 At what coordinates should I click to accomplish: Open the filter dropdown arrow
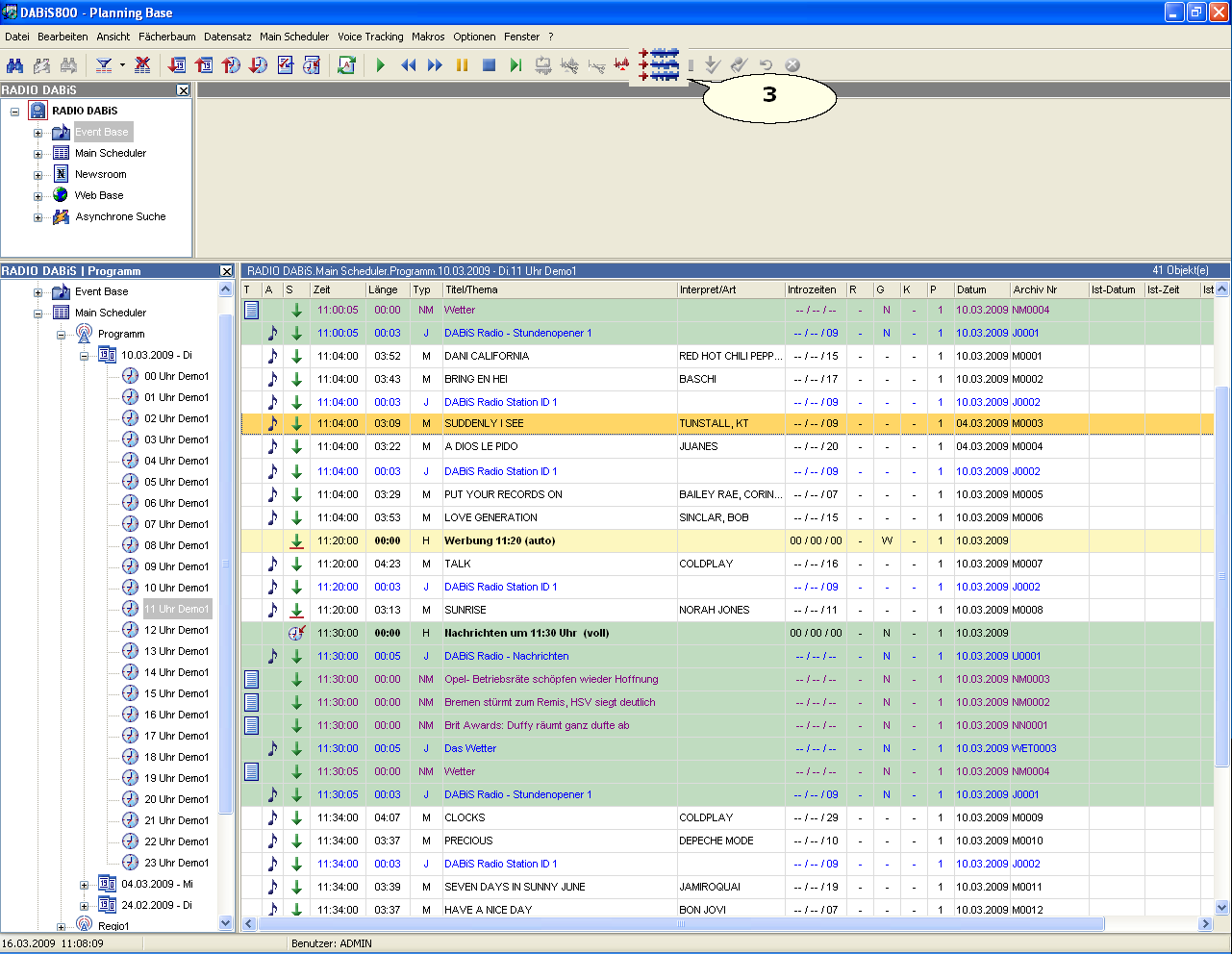(122, 65)
